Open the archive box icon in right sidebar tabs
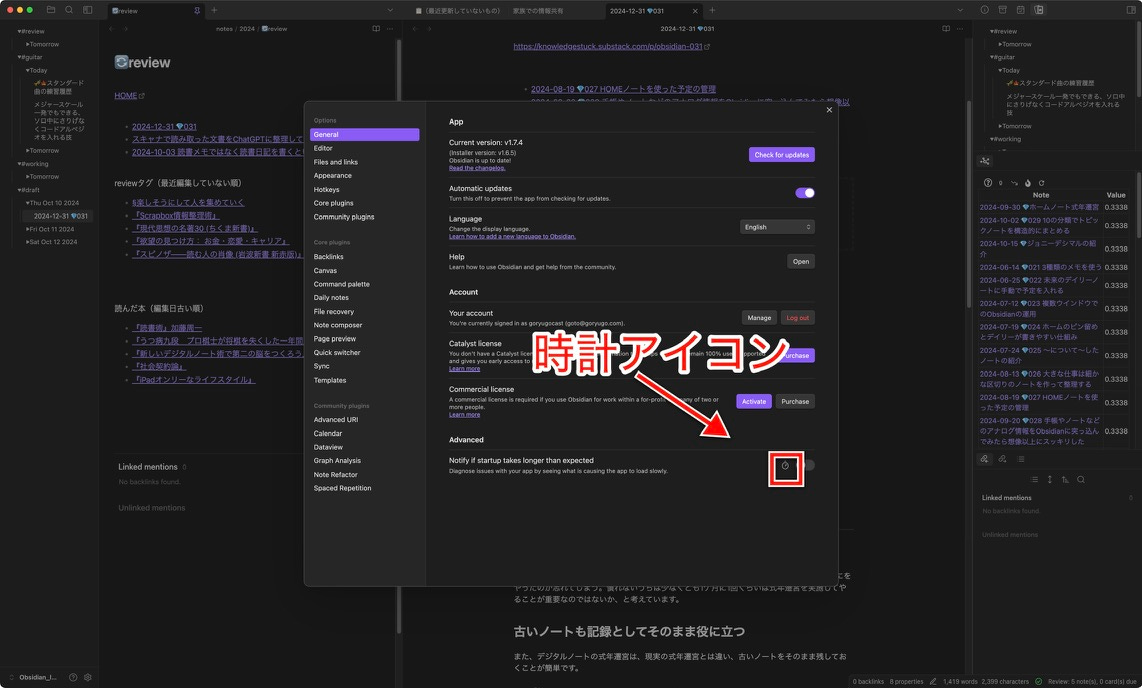The width and height of the screenshot is (1142, 688). [1003, 10]
